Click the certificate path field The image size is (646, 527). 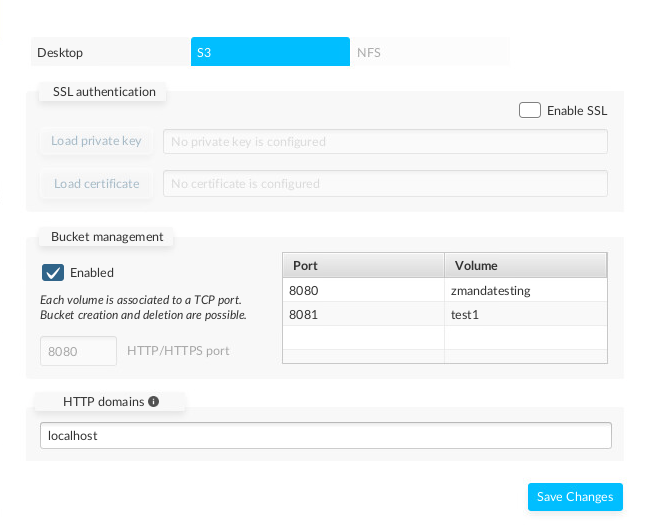coord(385,183)
